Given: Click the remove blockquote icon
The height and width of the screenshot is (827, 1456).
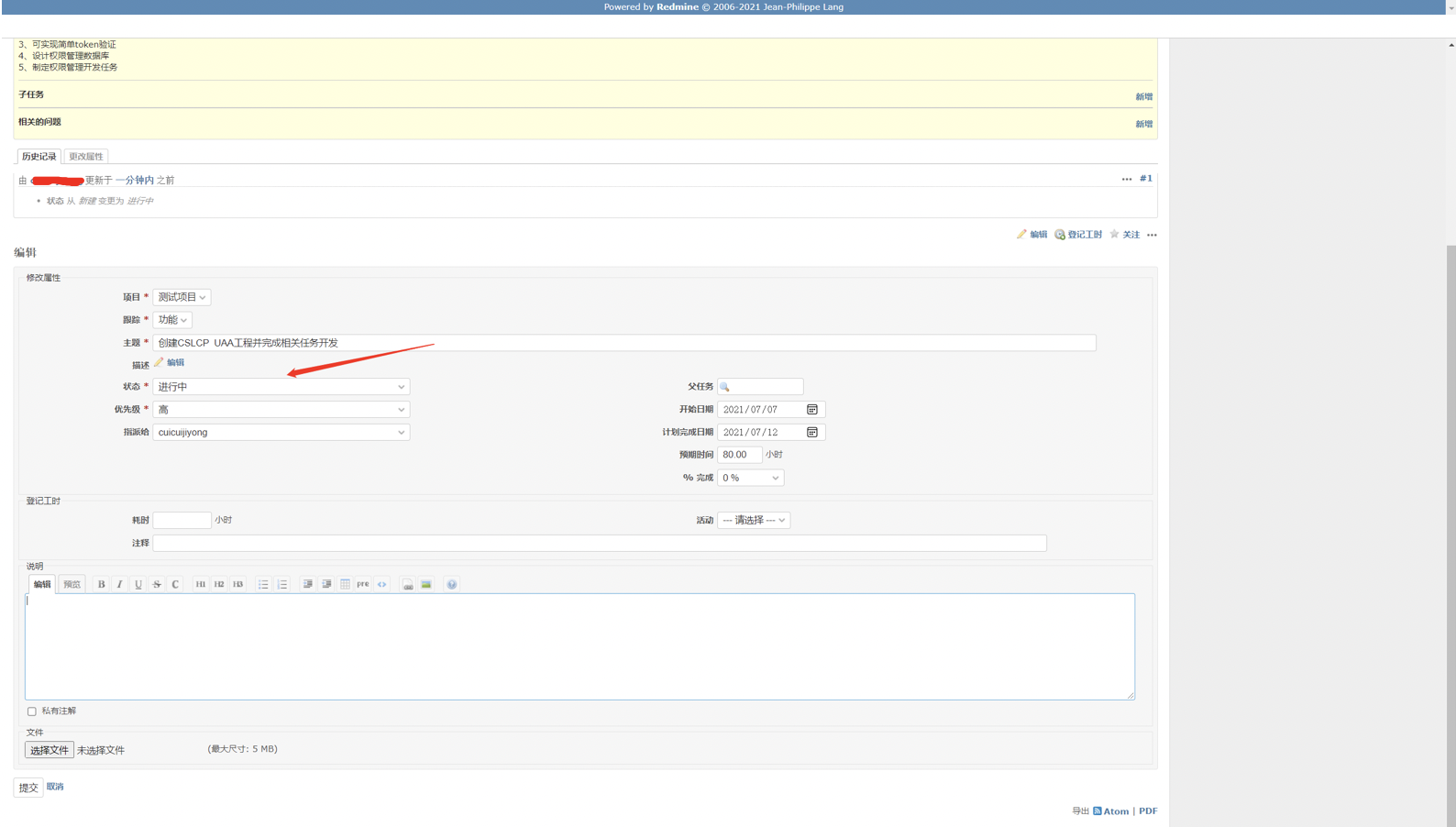Looking at the screenshot, I should [326, 584].
